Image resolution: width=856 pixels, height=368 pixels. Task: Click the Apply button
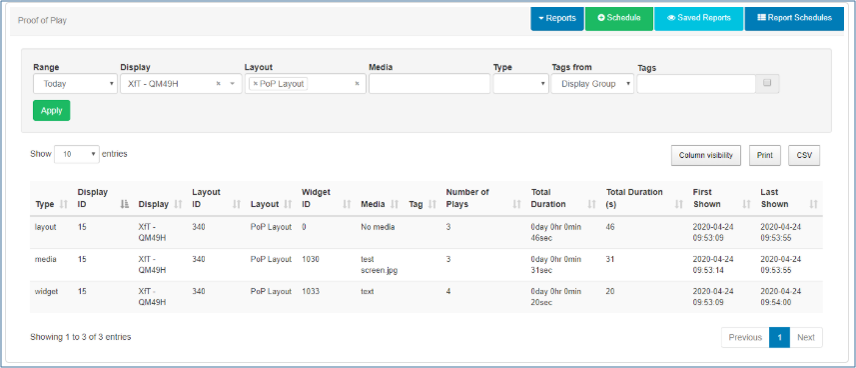52,110
